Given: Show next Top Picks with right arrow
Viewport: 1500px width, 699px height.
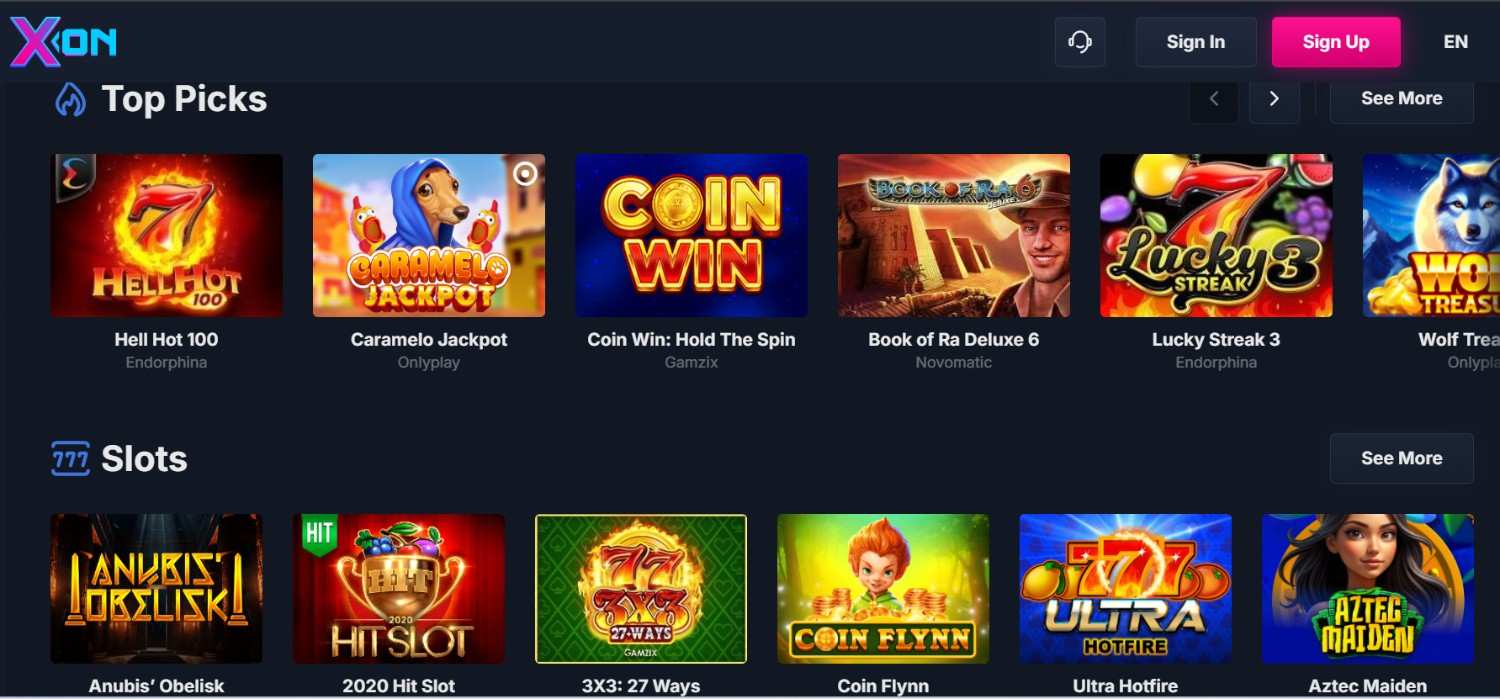Looking at the screenshot, I should (x=1274, y=99).
